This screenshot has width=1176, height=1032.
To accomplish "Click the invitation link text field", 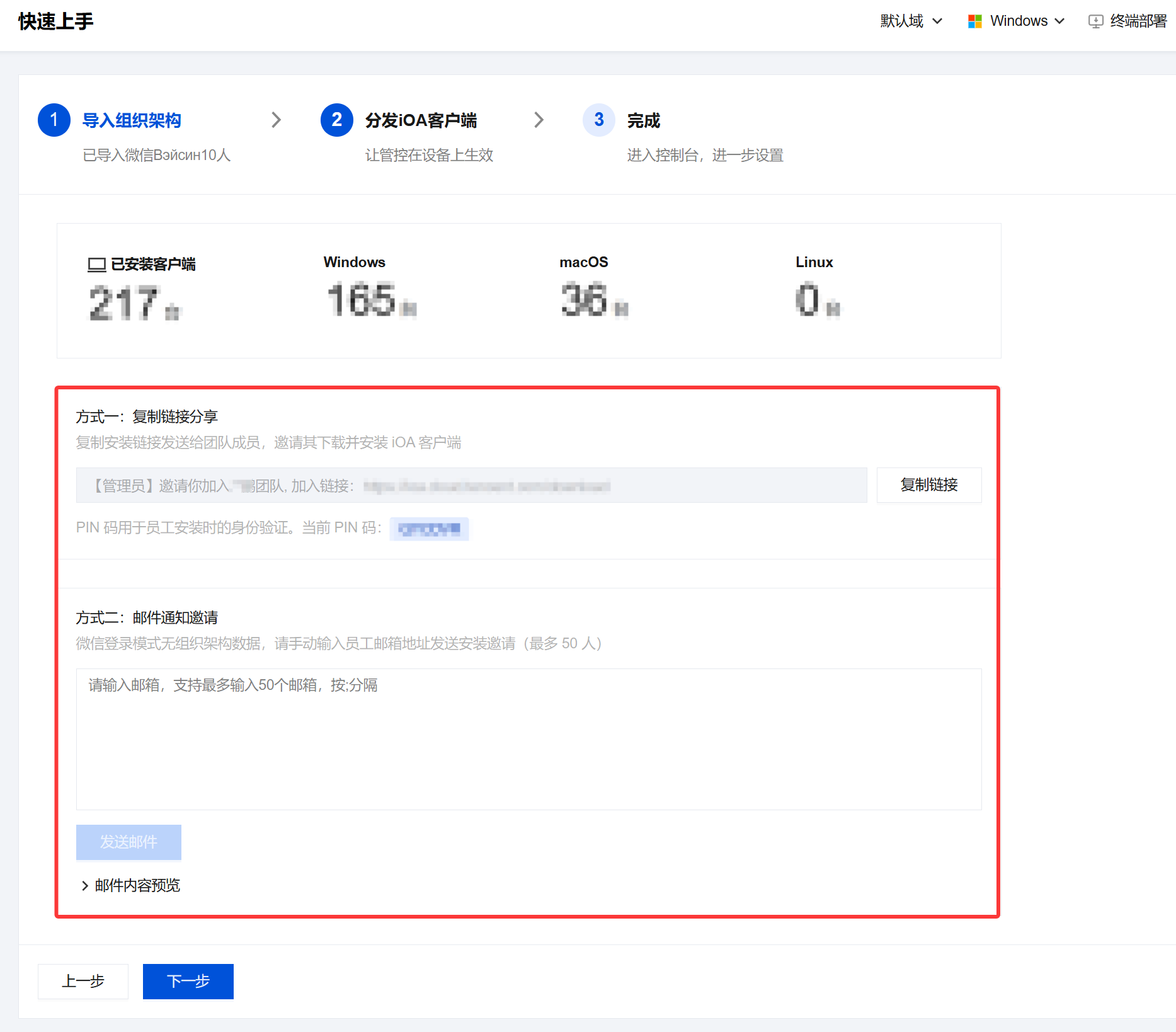I will click(x=471, y=485).
